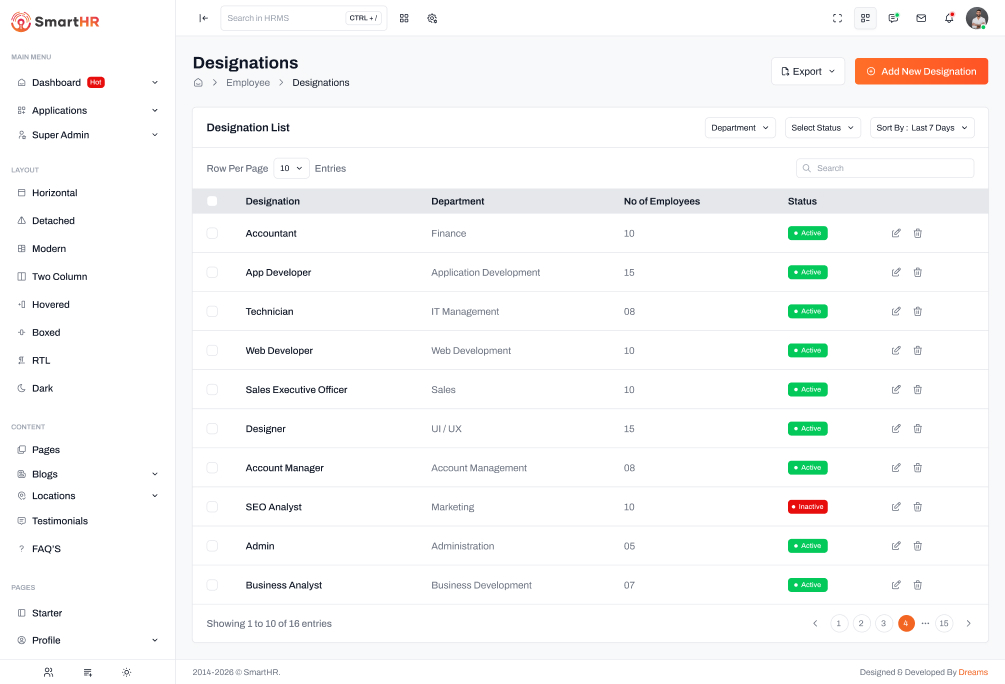Delete the SEO Analyst designation
This screenshot has height=684, width=1005.
click(x=917, y=507)
